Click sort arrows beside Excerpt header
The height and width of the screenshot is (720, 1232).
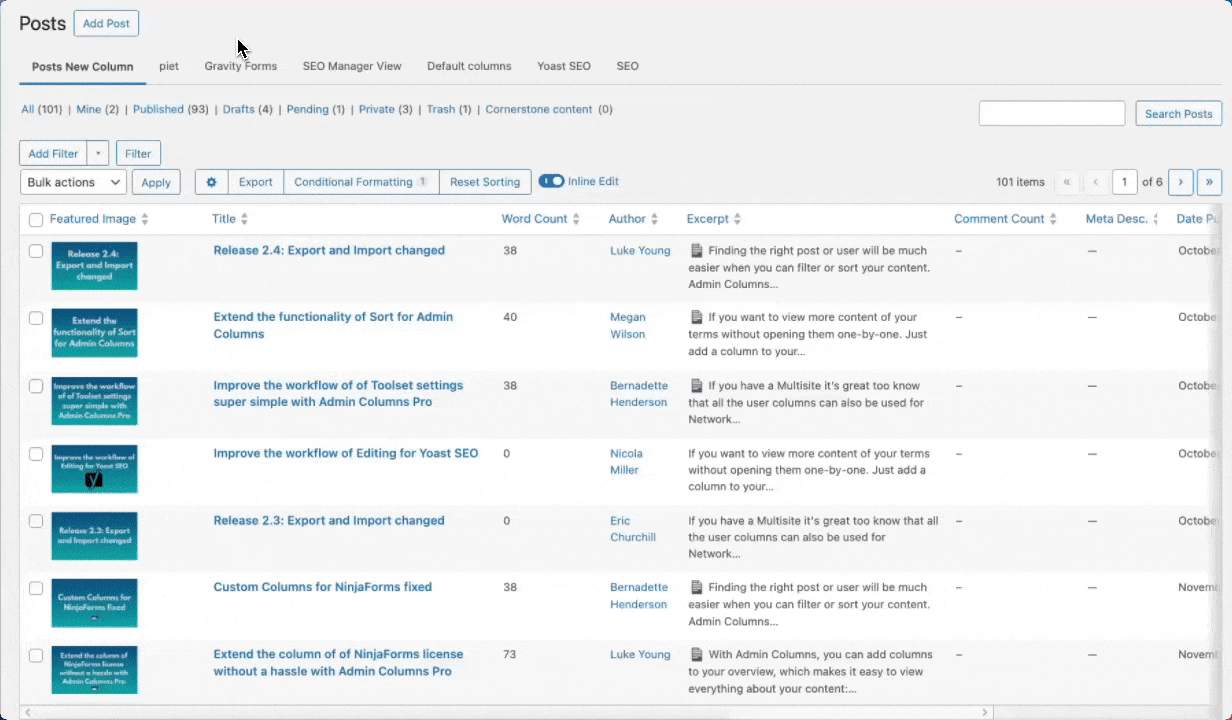coord(737,219)
